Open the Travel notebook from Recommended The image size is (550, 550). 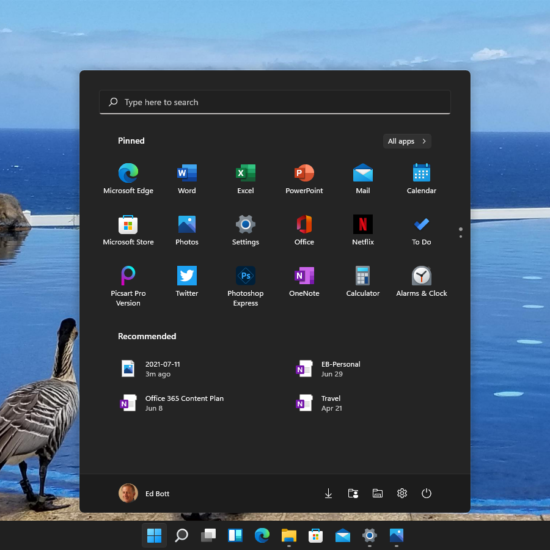(319, 403)
